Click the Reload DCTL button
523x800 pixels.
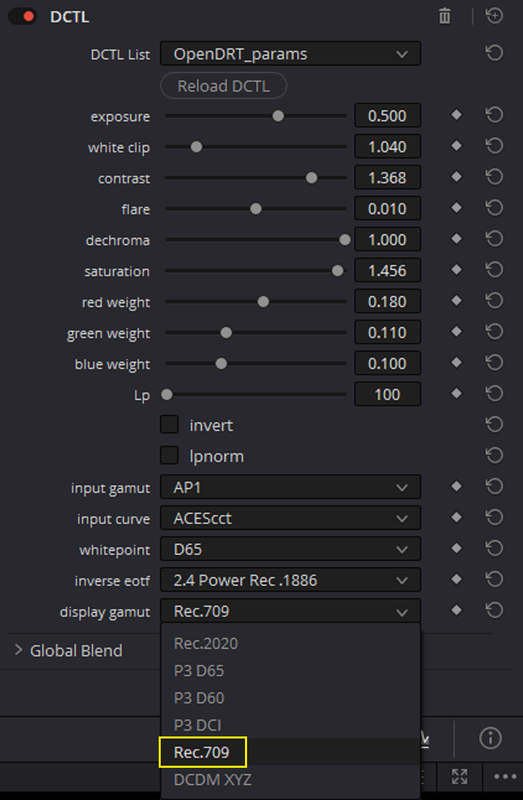[x=223, y=86]
